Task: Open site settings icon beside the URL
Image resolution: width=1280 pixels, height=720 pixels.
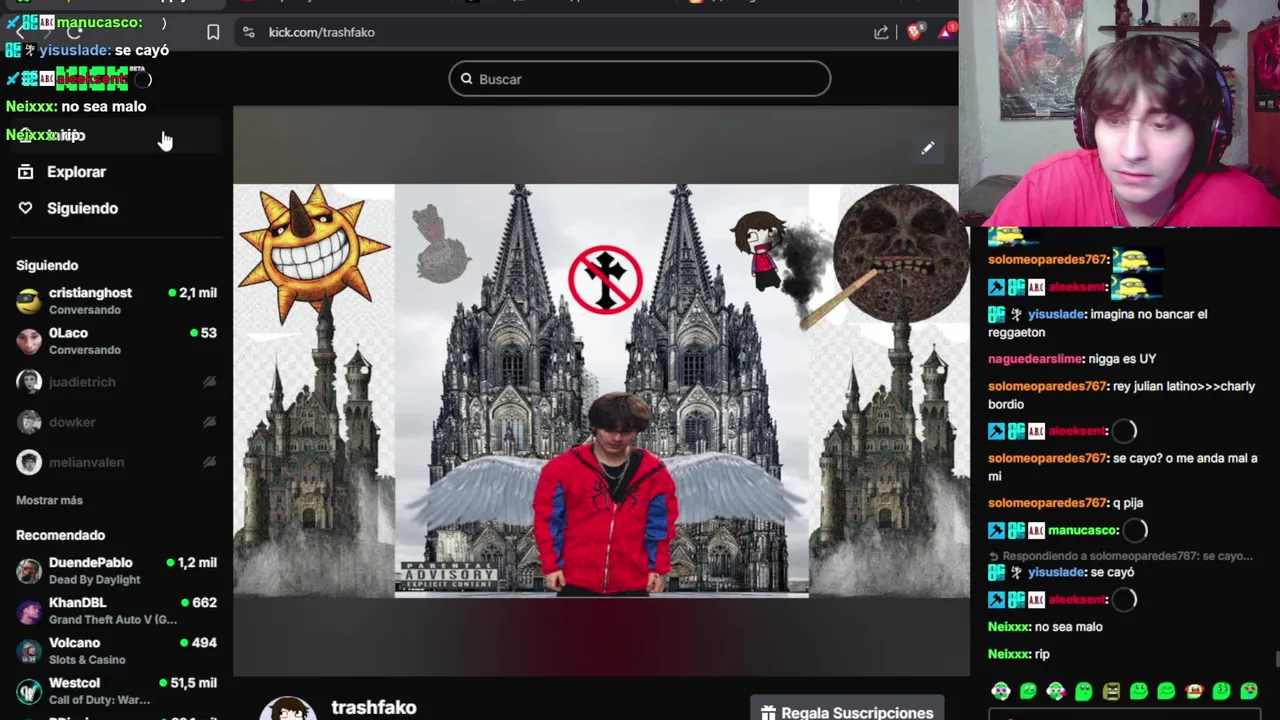Action: (x=248, y=32)
